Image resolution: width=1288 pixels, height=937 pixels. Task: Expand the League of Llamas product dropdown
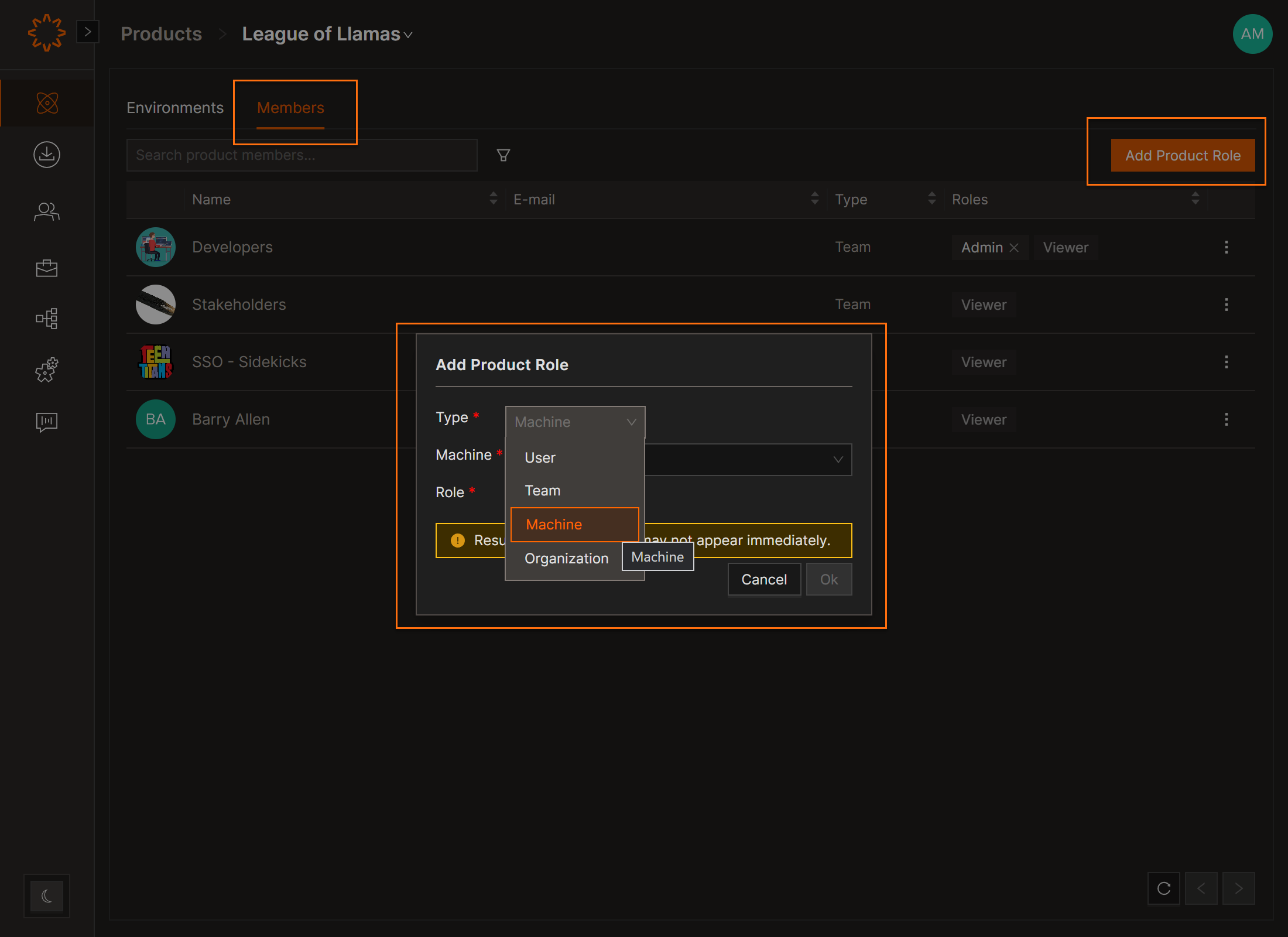pyautogui.click(x=409, y=35)
